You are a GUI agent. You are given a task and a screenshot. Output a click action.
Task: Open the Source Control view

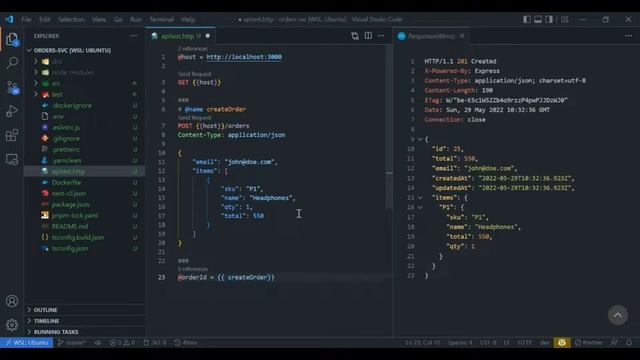pos(12,87)
